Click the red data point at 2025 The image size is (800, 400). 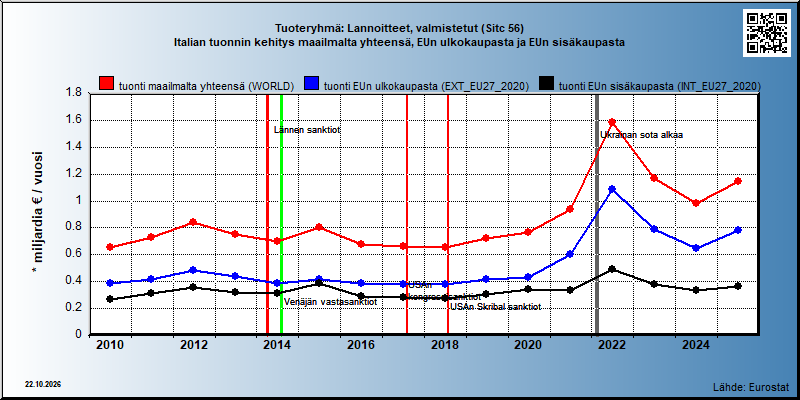[x=738, y=181]
